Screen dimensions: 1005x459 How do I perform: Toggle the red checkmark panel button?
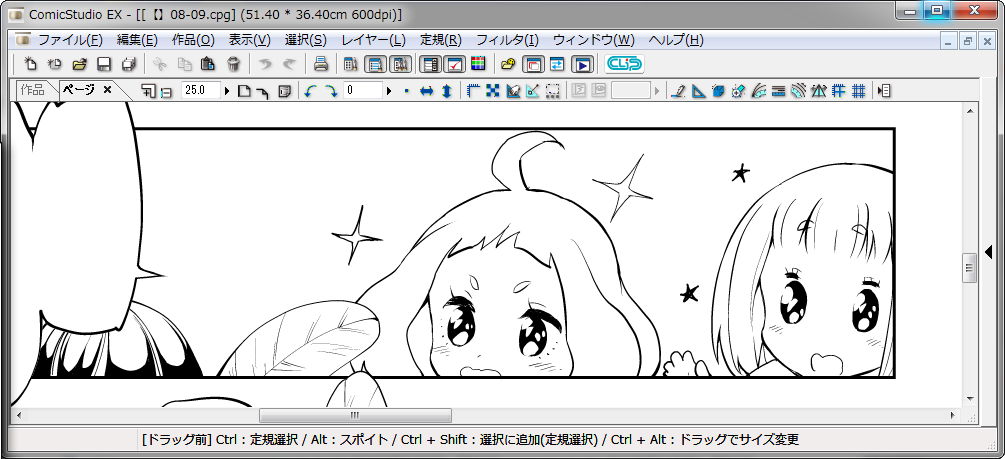[x=454, y=64]
